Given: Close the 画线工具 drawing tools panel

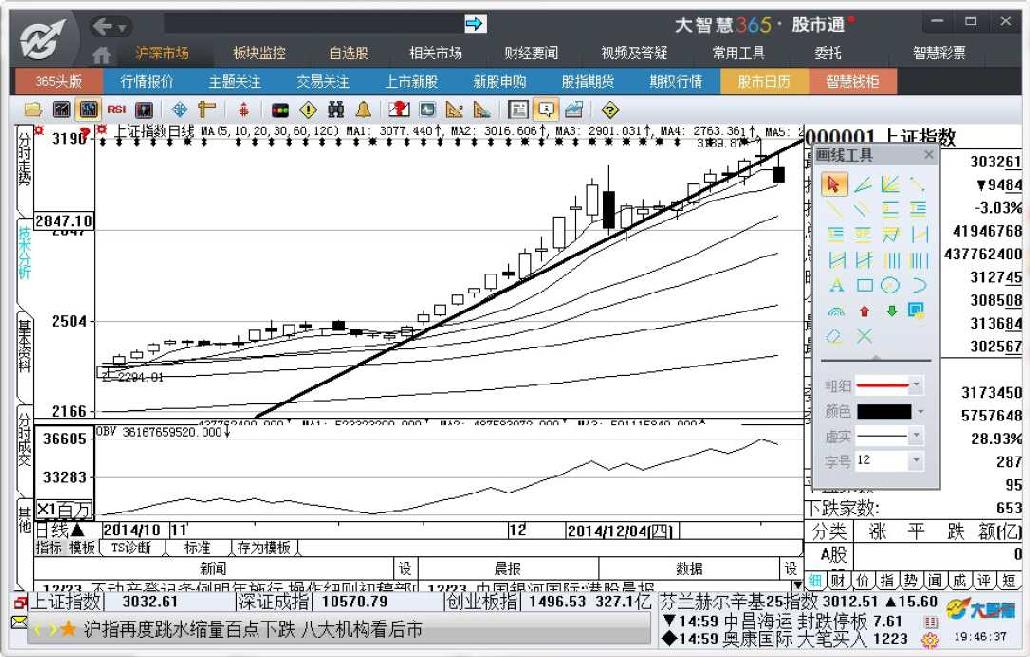Looking at the screenshot, I should click(x=928, y=154).
